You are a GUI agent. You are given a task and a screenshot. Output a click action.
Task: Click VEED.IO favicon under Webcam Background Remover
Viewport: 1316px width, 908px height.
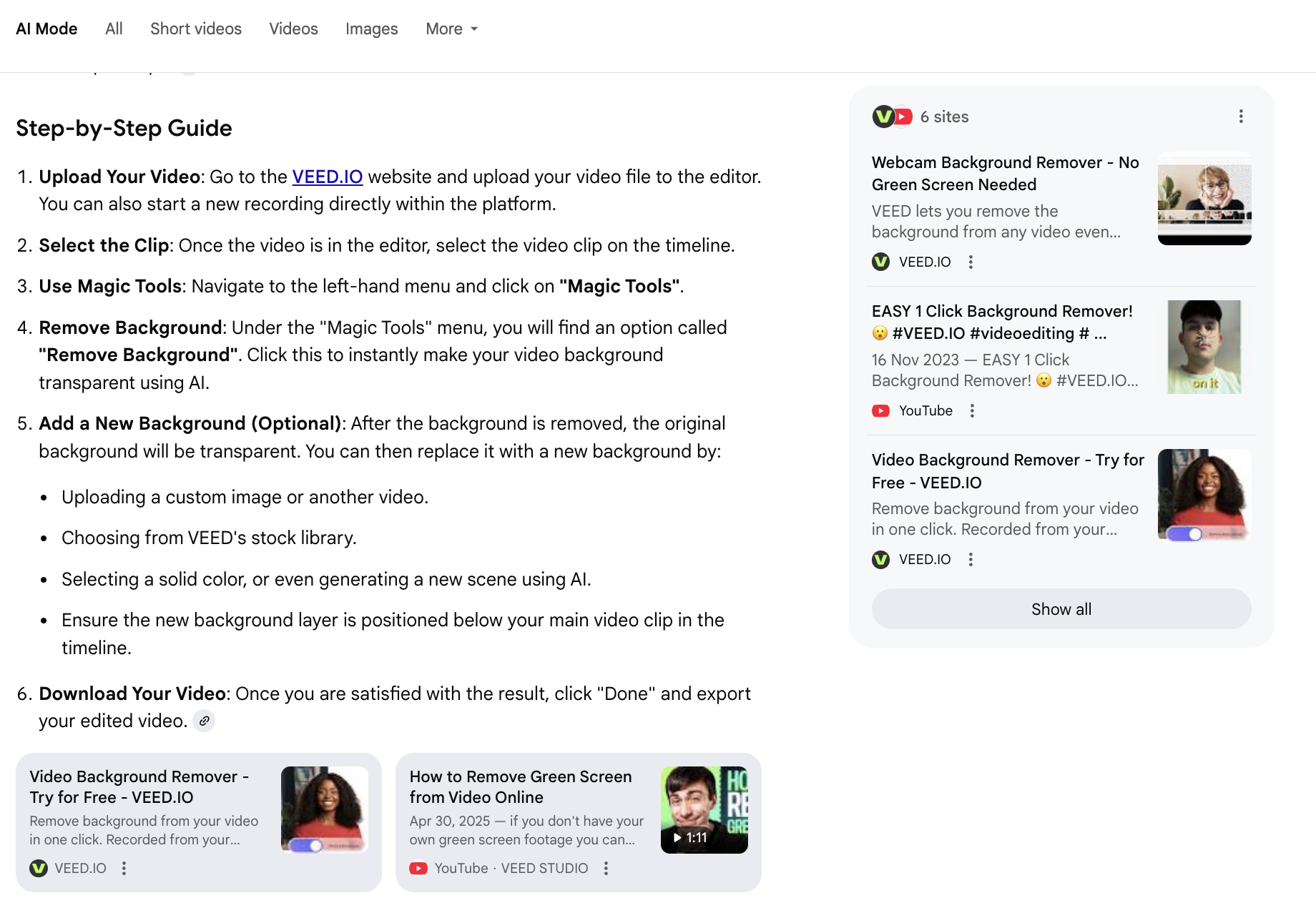click(881, 262)
